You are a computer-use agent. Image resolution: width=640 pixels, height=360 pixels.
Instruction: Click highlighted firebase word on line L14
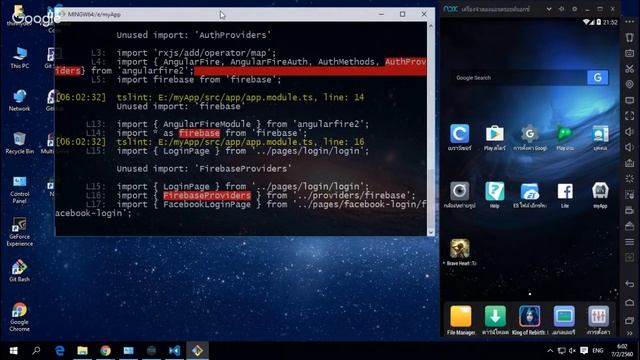tap(199, 133)
